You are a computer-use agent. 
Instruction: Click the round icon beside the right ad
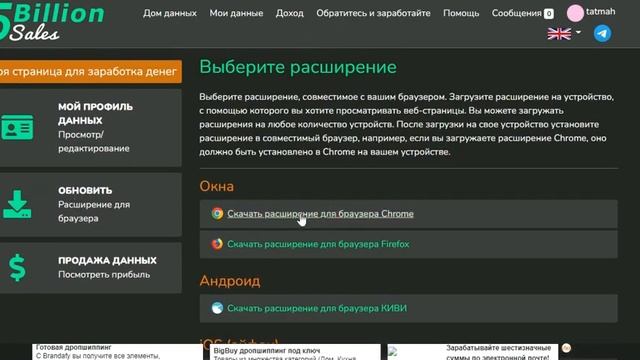566,348
